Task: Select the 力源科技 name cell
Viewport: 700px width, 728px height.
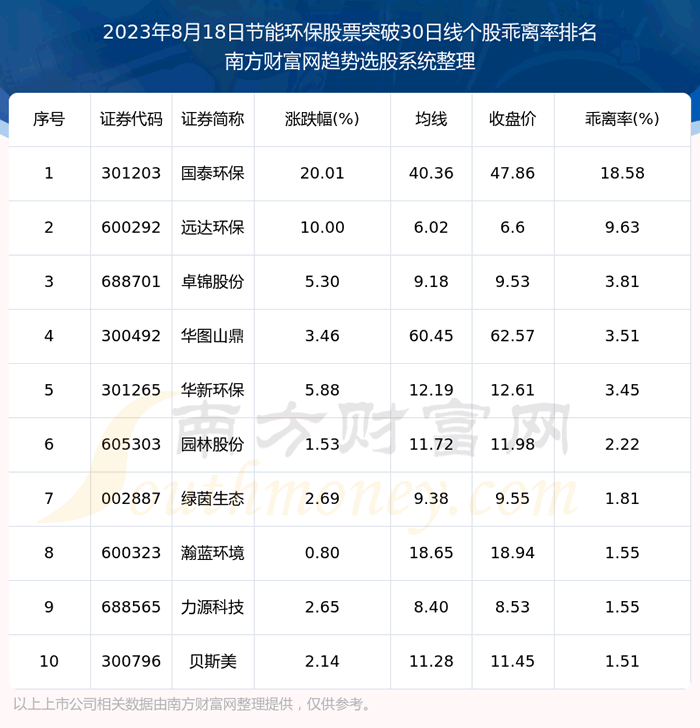Action: [x=213, y=607]
